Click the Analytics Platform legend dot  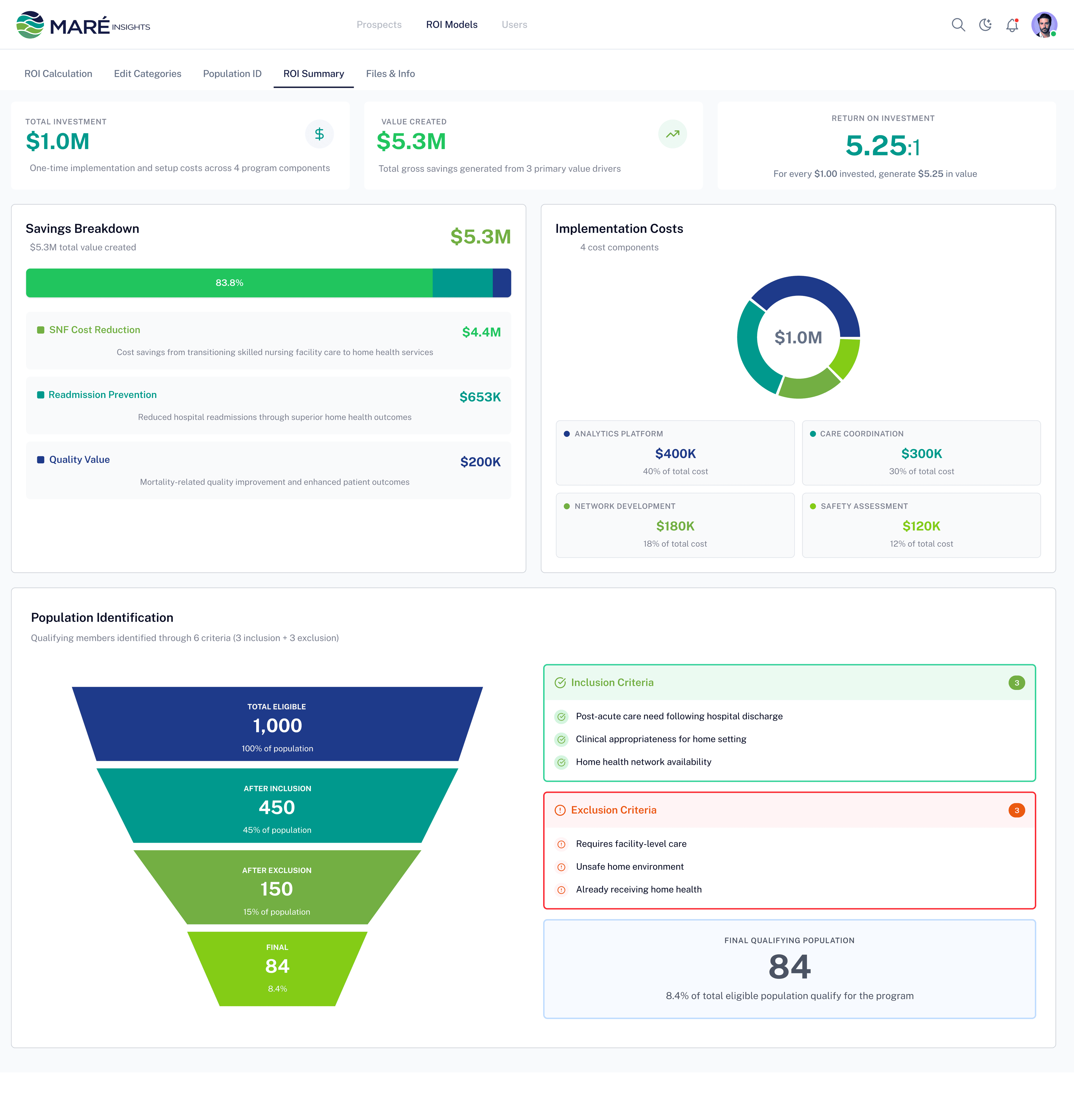pos(566,434)
